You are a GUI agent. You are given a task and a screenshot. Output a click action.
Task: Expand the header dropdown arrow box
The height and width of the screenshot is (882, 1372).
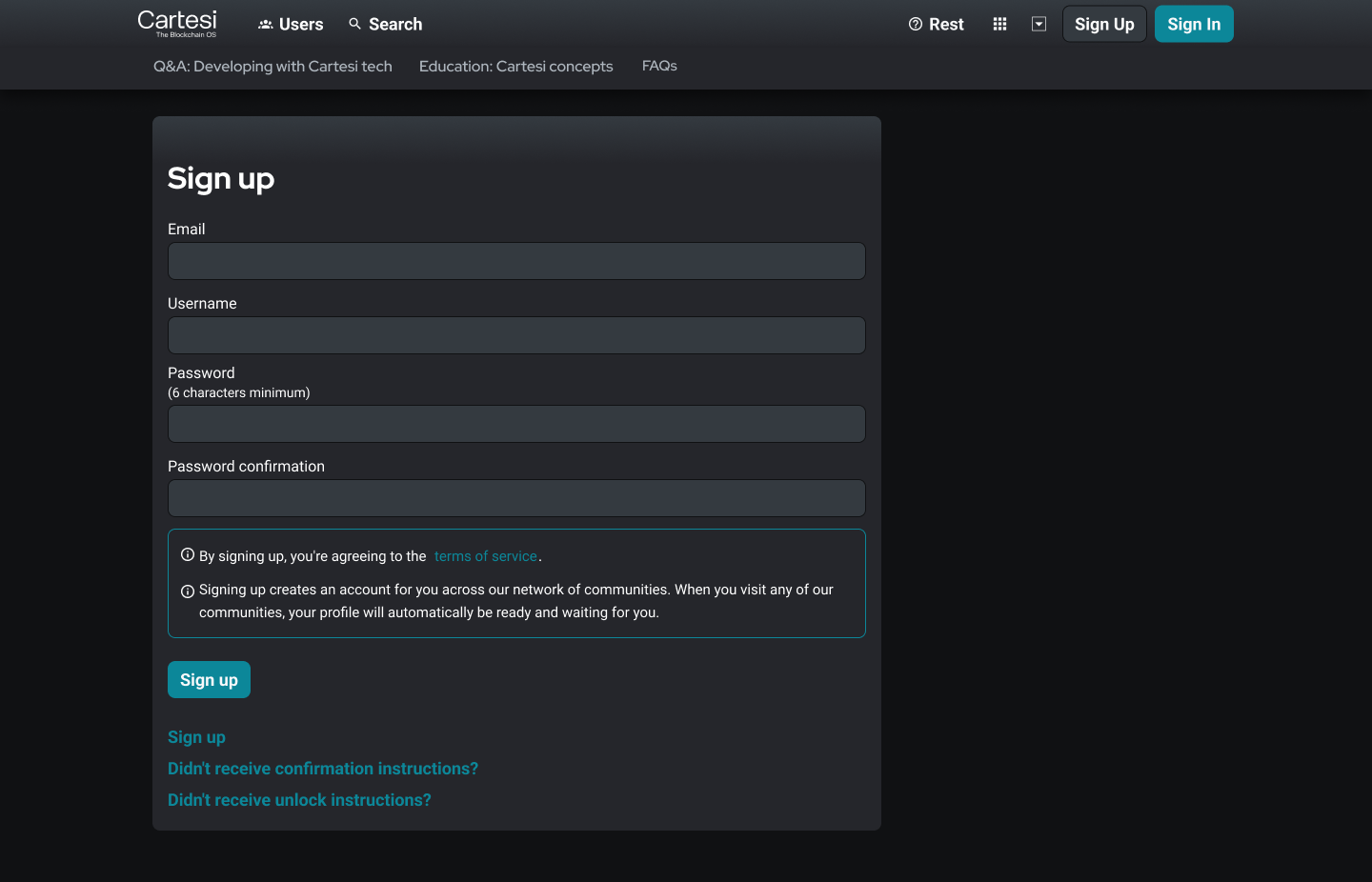tap(1039, 25)
